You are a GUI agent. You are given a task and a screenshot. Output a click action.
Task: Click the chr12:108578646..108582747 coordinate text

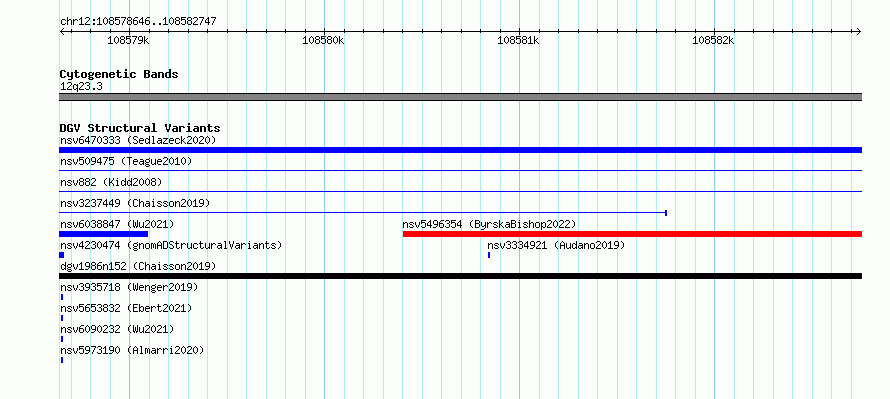[138, 22]
